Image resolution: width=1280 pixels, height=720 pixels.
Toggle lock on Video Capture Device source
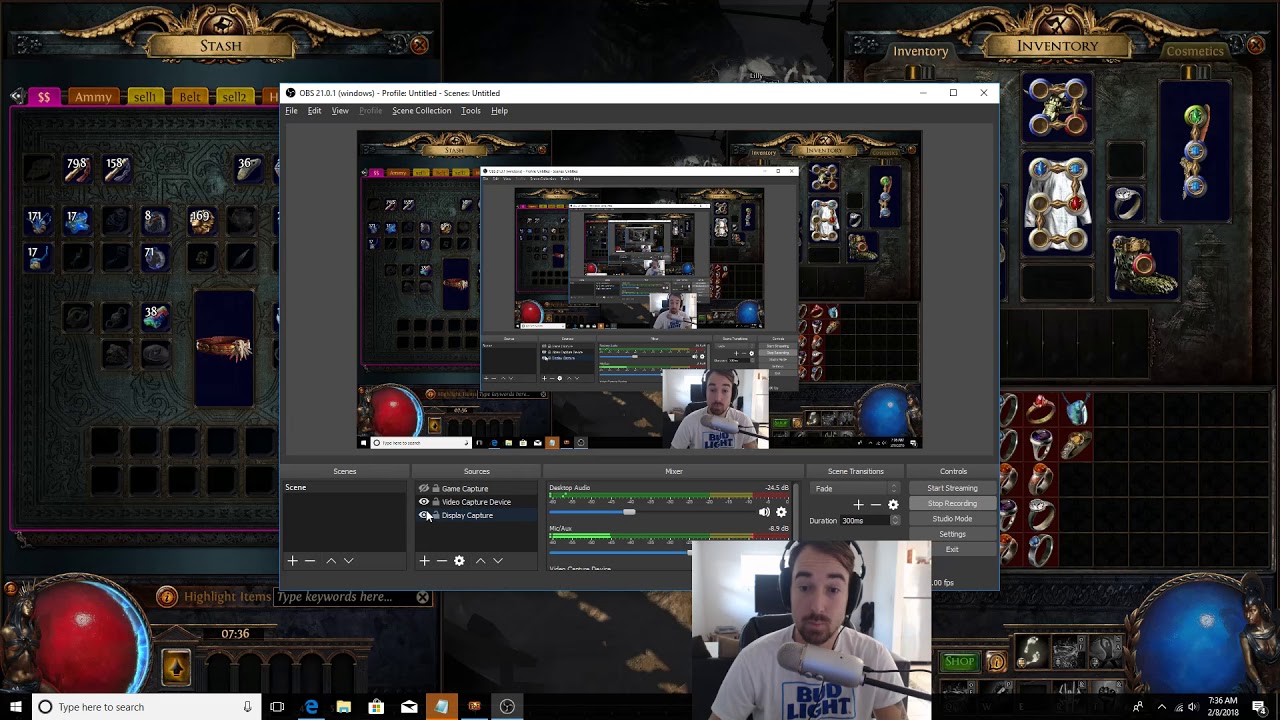(x=435, y=502)
